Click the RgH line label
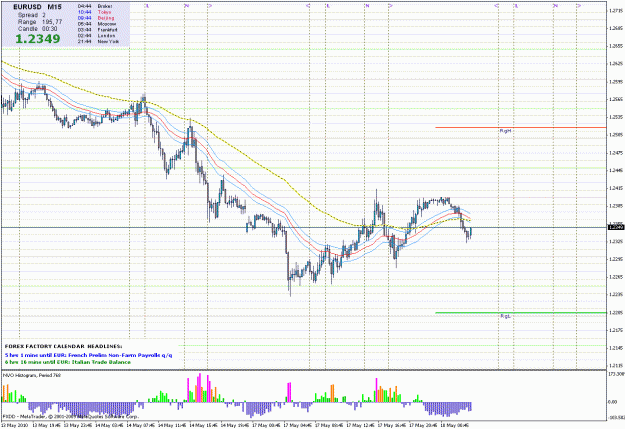The height and width of the screenshot is (429, 625). coord(505,131)
